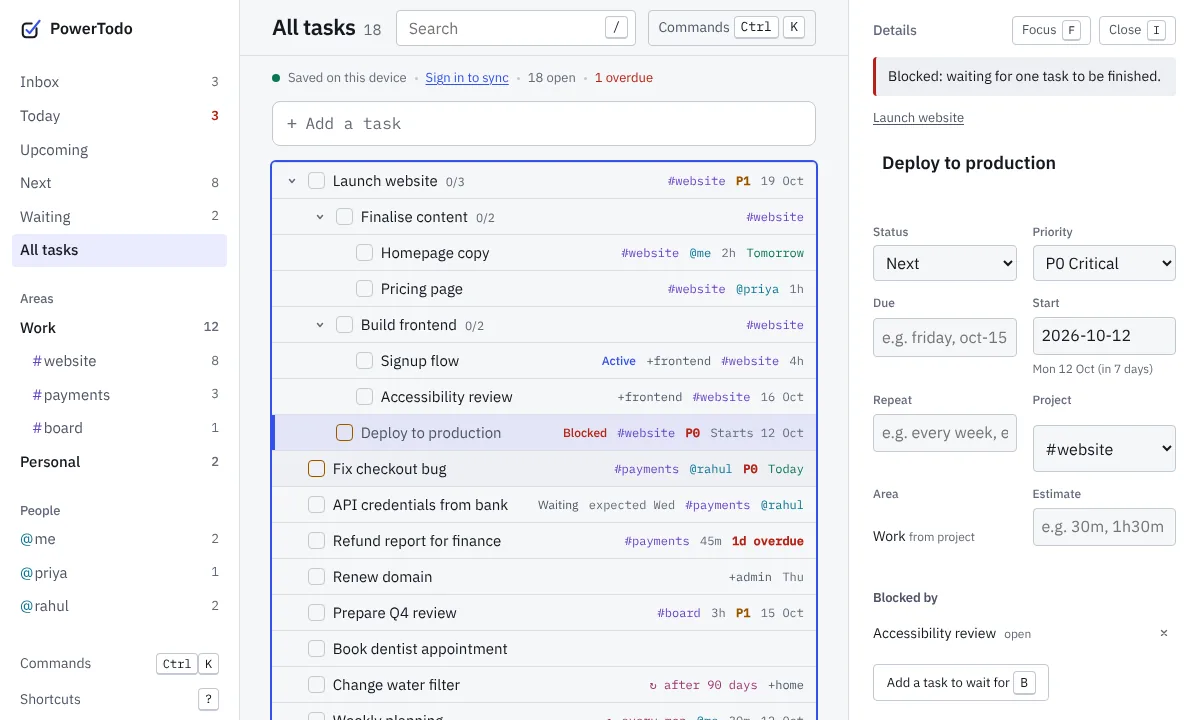Show the Waiting list
Screen dimensions: 1200x720
(x=120, y=217)
